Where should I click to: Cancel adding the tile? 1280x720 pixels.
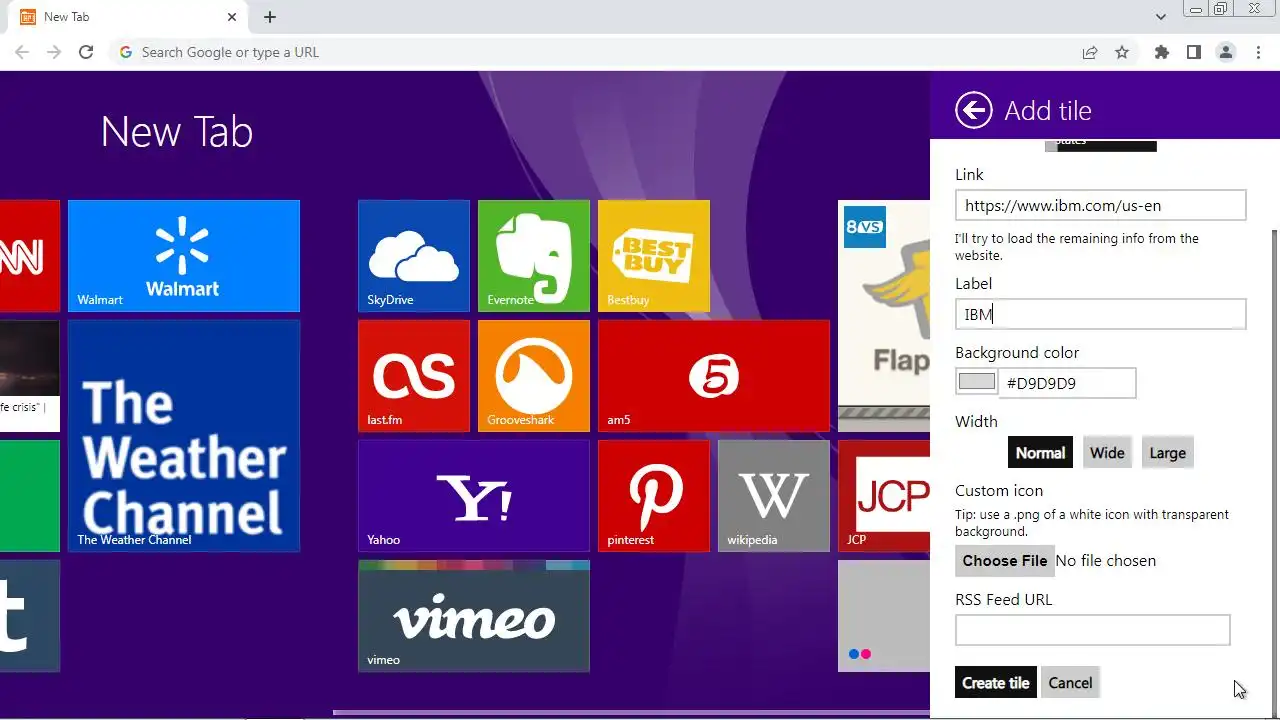point(1070,683)
